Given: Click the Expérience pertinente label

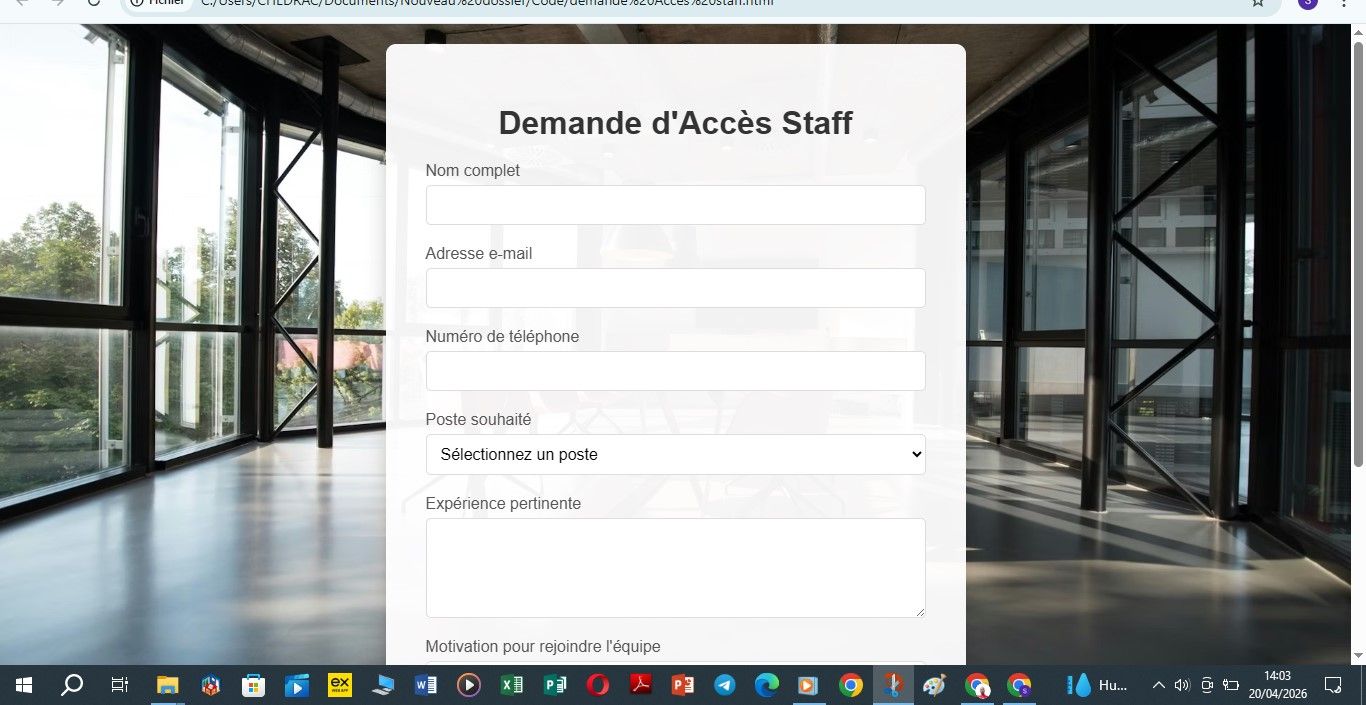Looking at the screenshot, I should [x=503, y=504].
